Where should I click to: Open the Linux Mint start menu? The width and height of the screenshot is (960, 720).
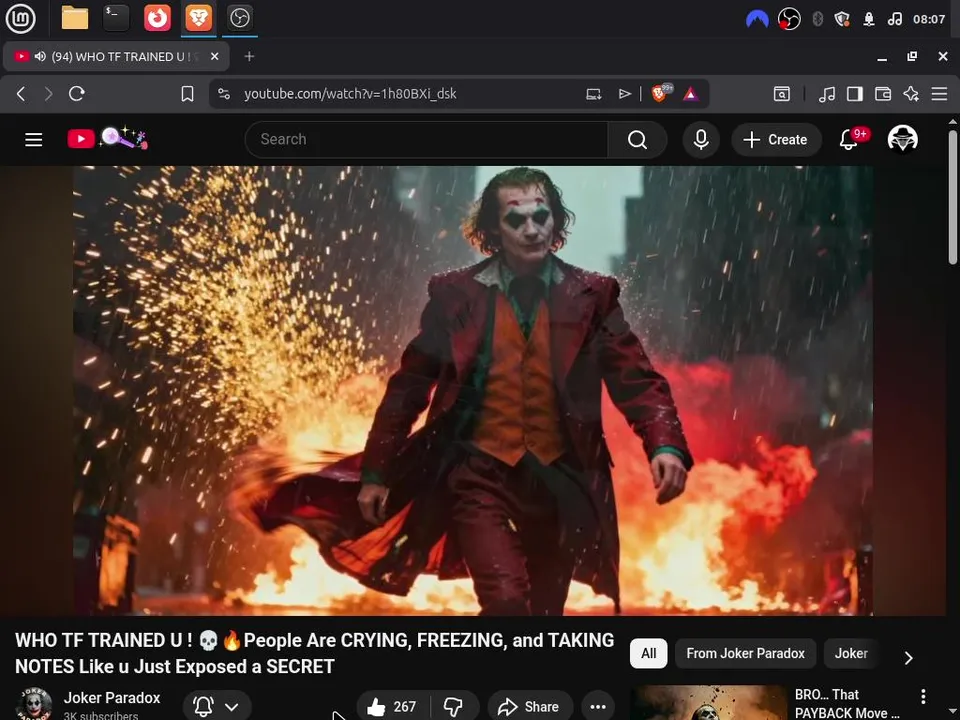[x=20, y=18]
